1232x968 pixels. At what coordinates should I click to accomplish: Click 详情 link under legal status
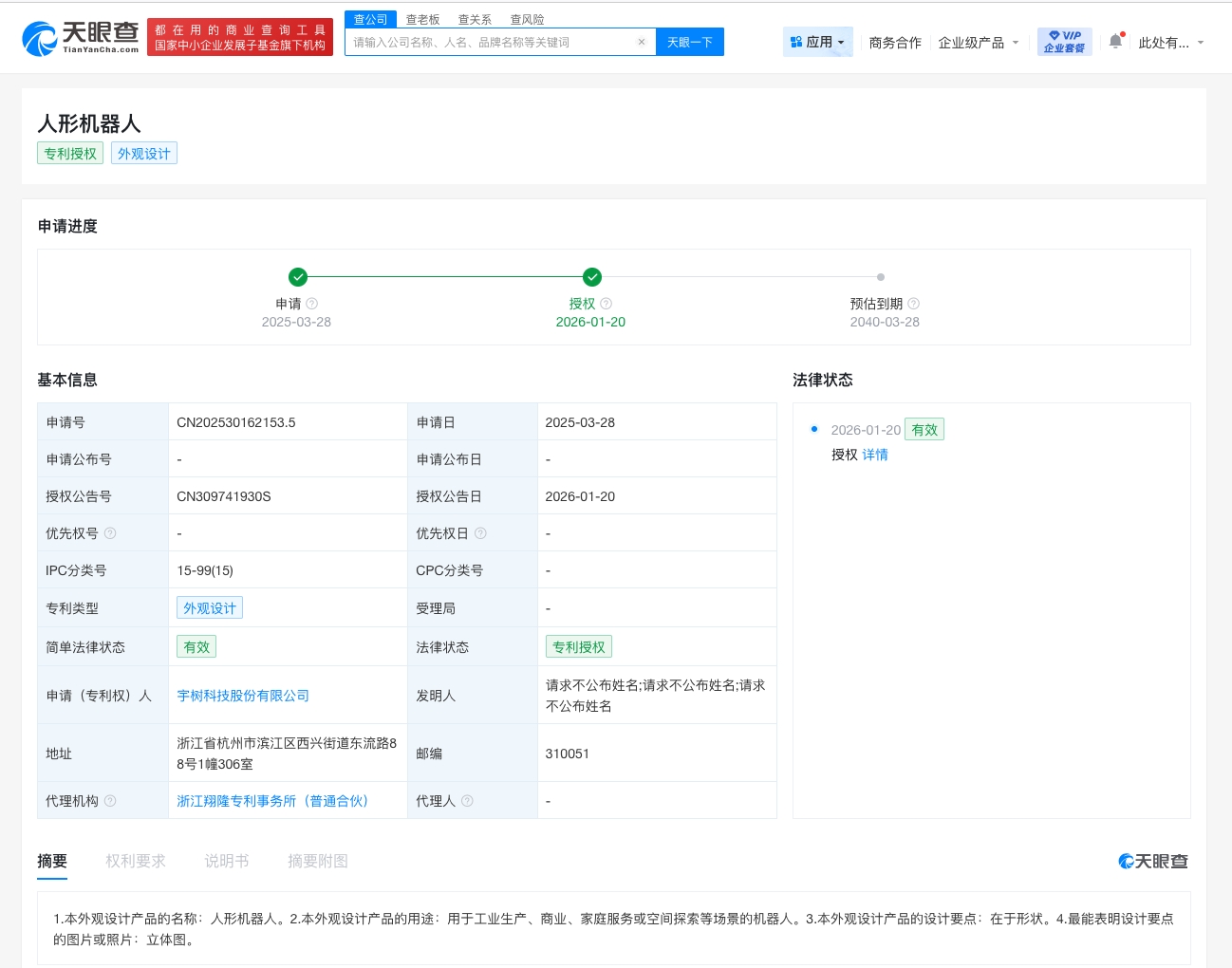[x=875, y=455]
